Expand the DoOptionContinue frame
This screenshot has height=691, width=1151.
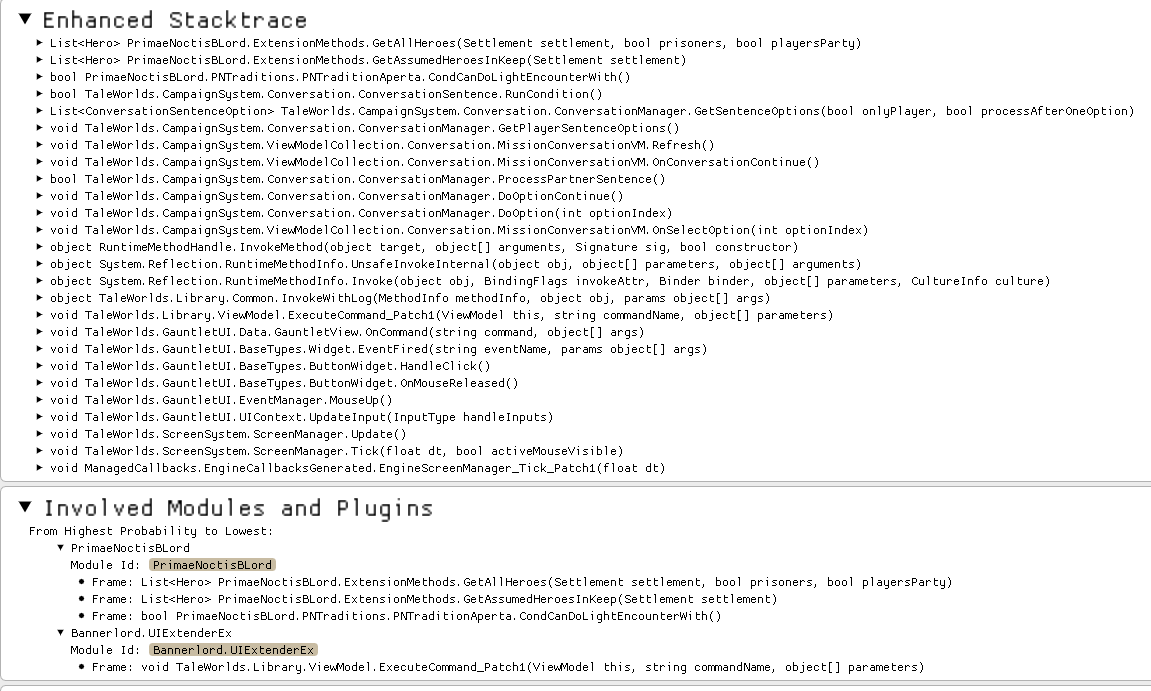[40, 196]
